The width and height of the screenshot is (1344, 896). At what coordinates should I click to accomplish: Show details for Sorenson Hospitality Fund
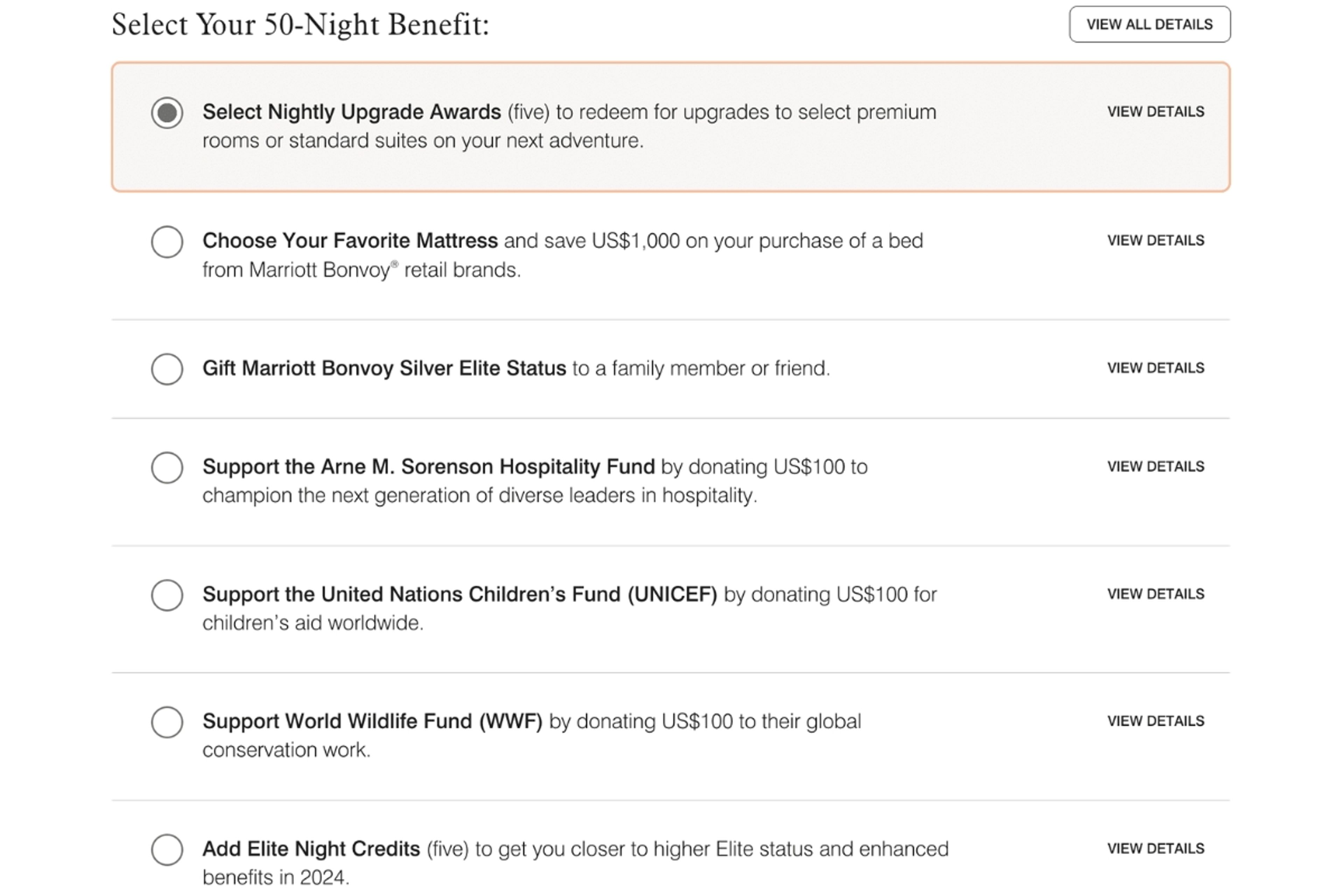[1155, 467]
